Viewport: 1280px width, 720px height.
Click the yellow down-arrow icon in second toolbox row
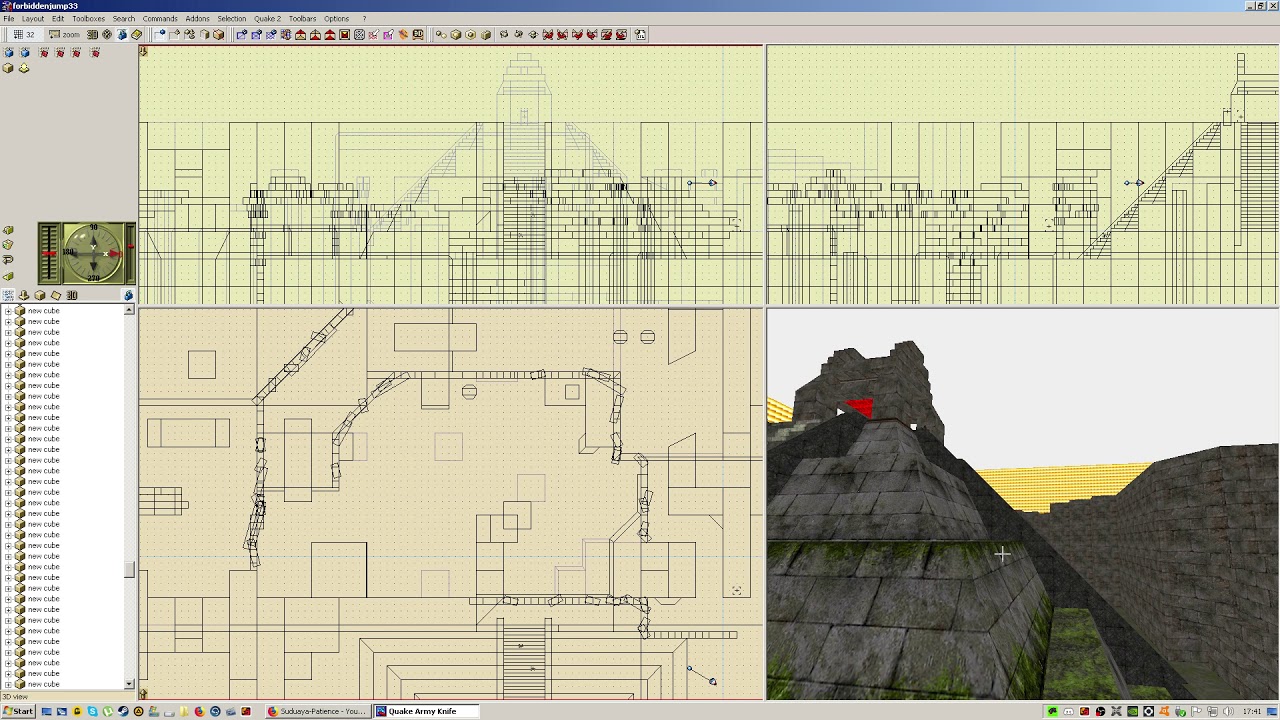point(24,68)
